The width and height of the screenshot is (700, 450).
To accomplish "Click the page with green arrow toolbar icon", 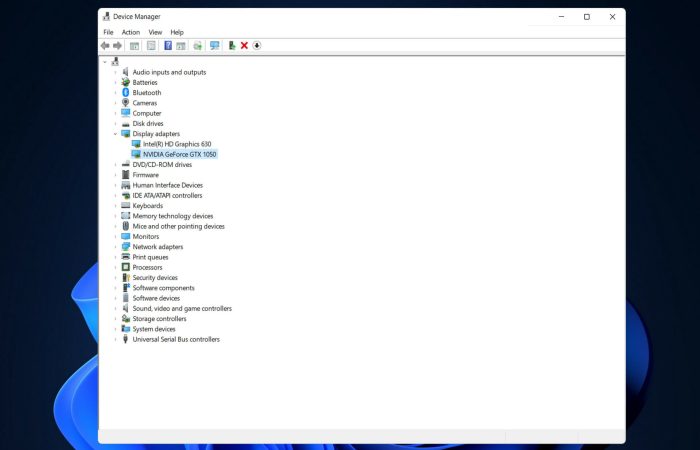I will 197,46.
